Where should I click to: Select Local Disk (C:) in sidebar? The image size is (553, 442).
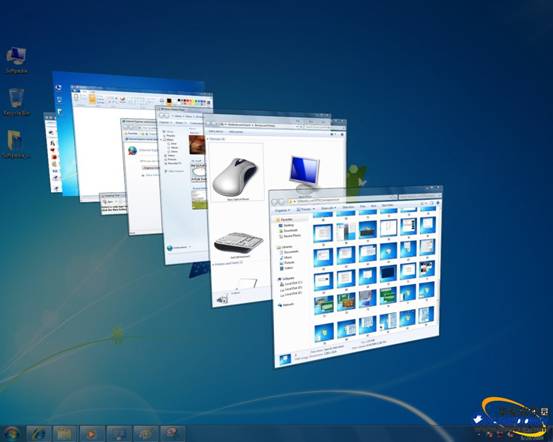(x=291, y=283)
